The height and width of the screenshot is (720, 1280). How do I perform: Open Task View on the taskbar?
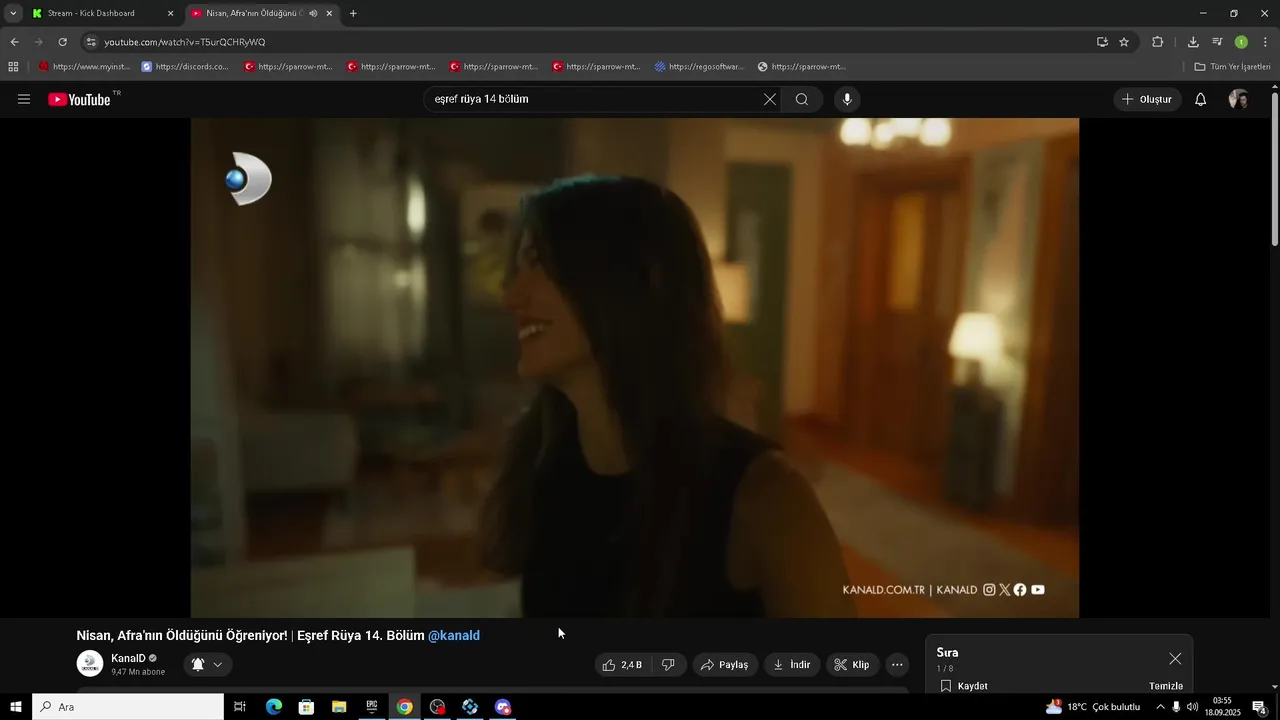(240, 707)
